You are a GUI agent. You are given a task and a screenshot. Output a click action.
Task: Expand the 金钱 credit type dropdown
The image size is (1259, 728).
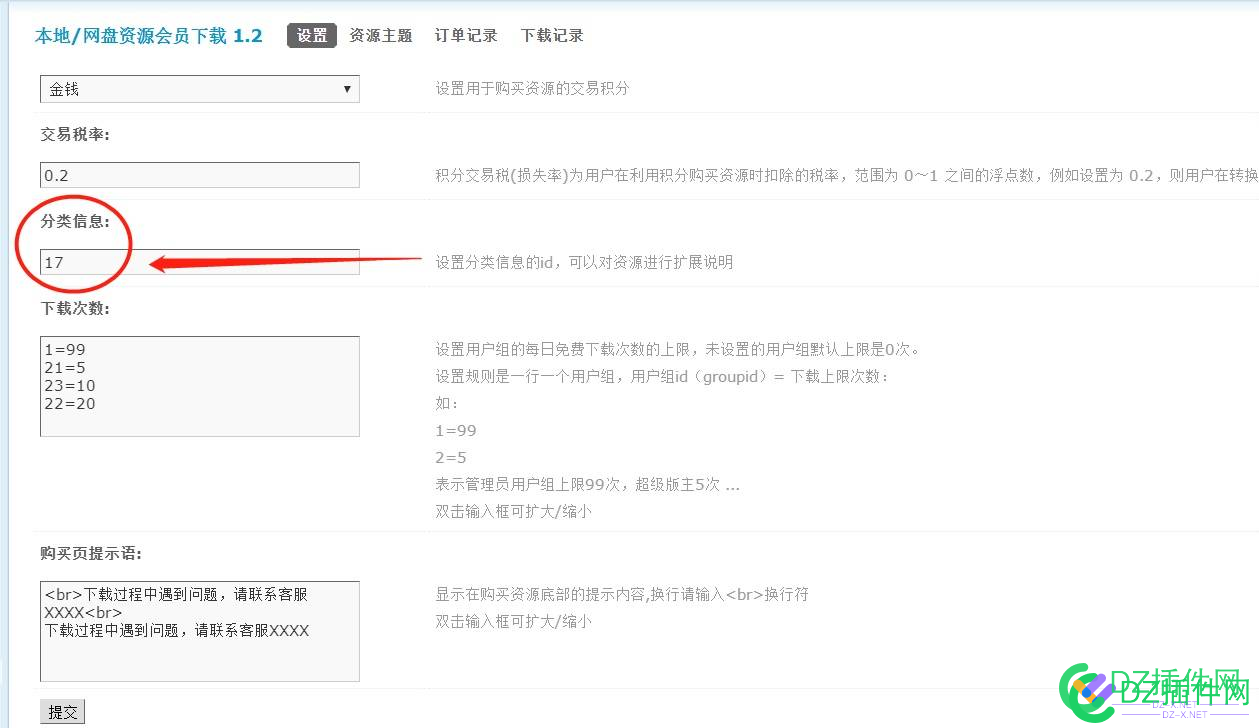[200, 89]
